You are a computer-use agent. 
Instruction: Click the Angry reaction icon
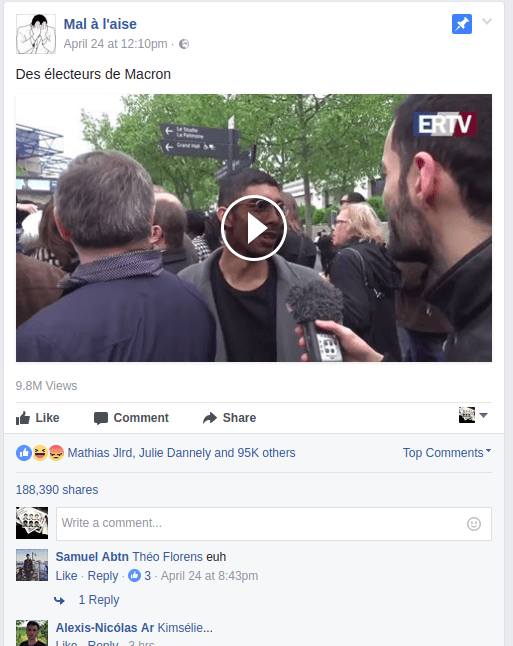coord(56,453)
